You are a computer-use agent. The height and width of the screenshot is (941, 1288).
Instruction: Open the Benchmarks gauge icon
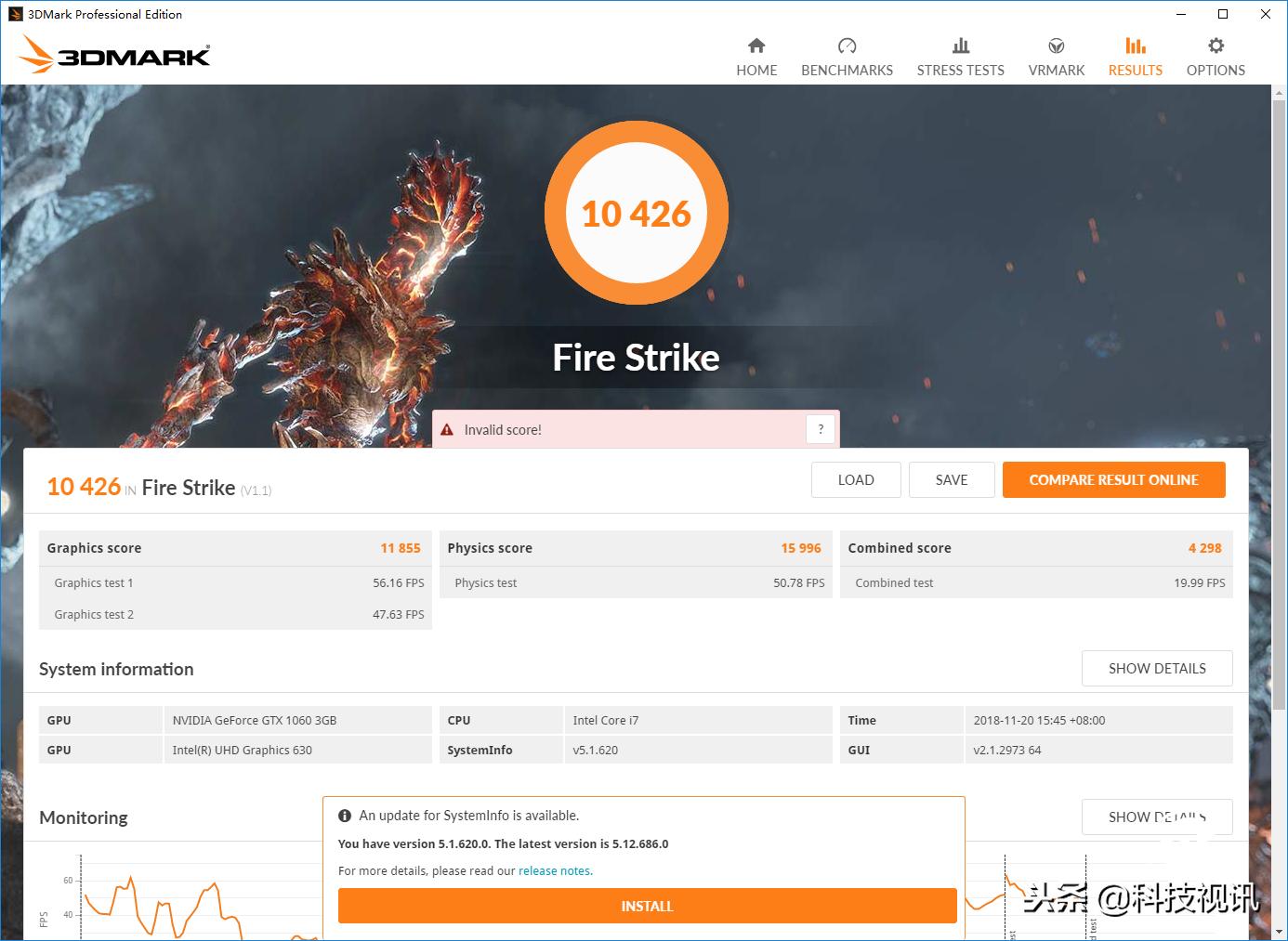pos(847,46)
